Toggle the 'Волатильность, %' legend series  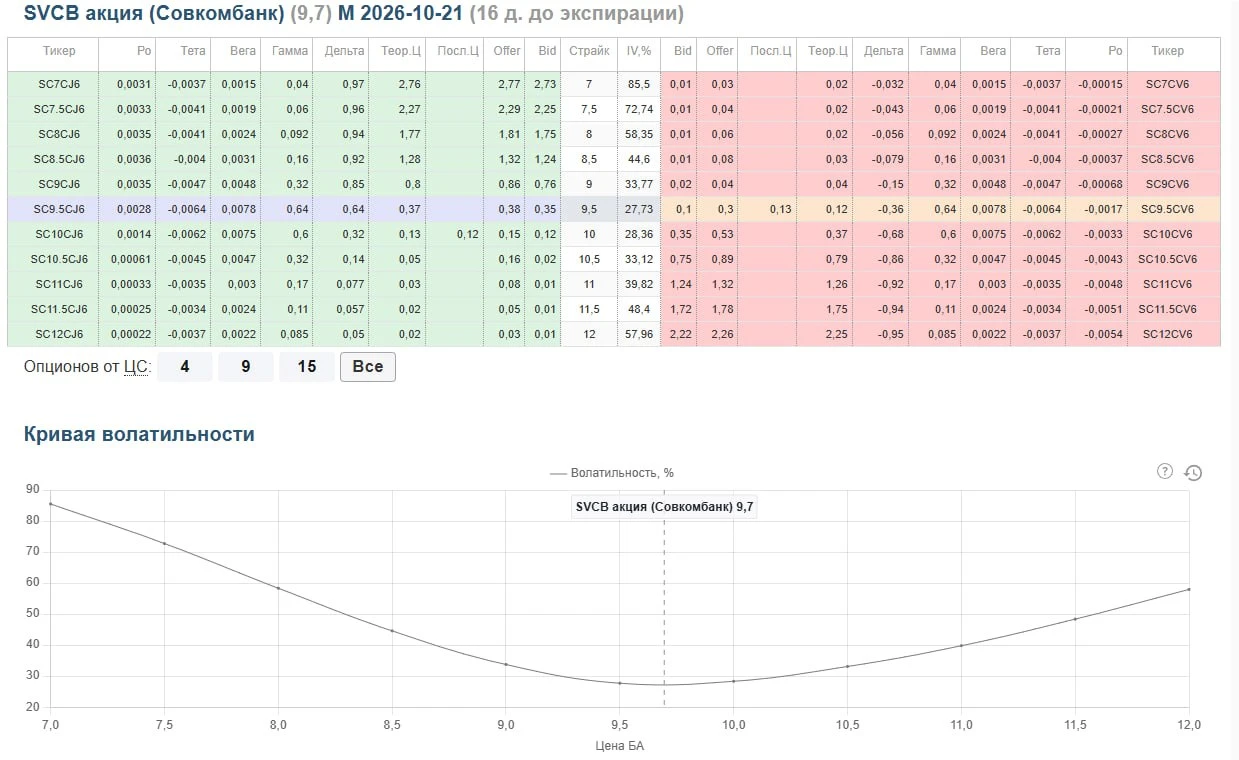click(x=612, y=472)
